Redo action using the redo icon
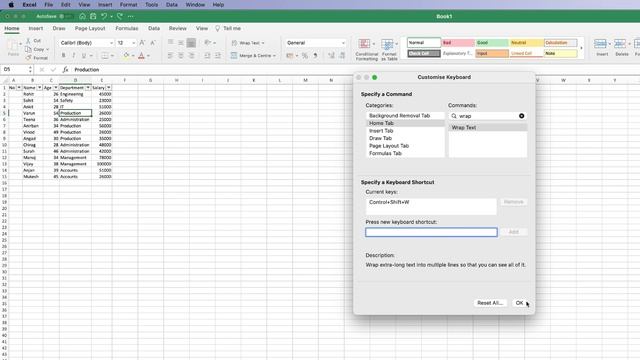 pyautogui.click(x=120, y=16)
